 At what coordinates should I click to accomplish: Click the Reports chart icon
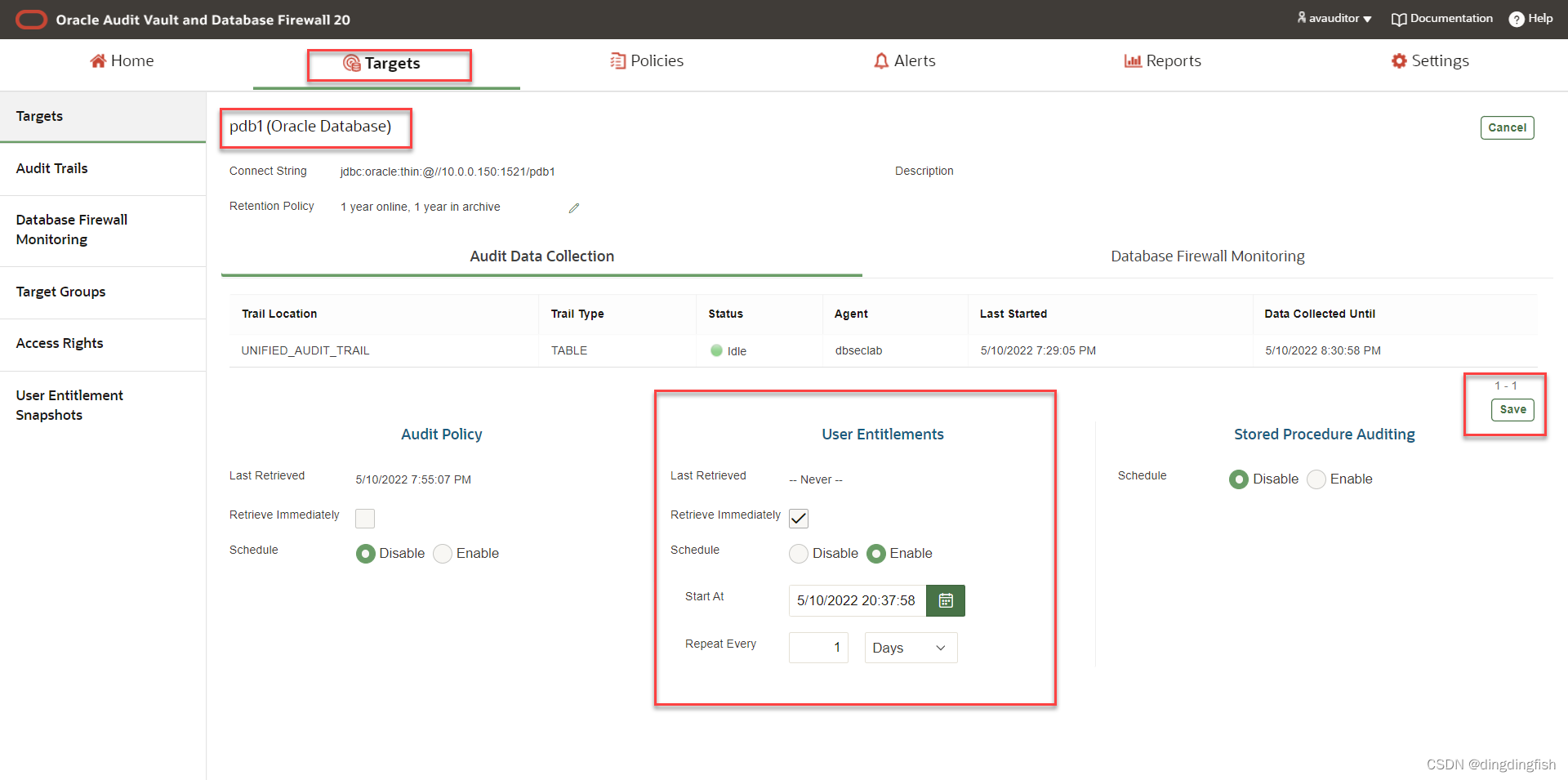click(x=1133, y=61)
